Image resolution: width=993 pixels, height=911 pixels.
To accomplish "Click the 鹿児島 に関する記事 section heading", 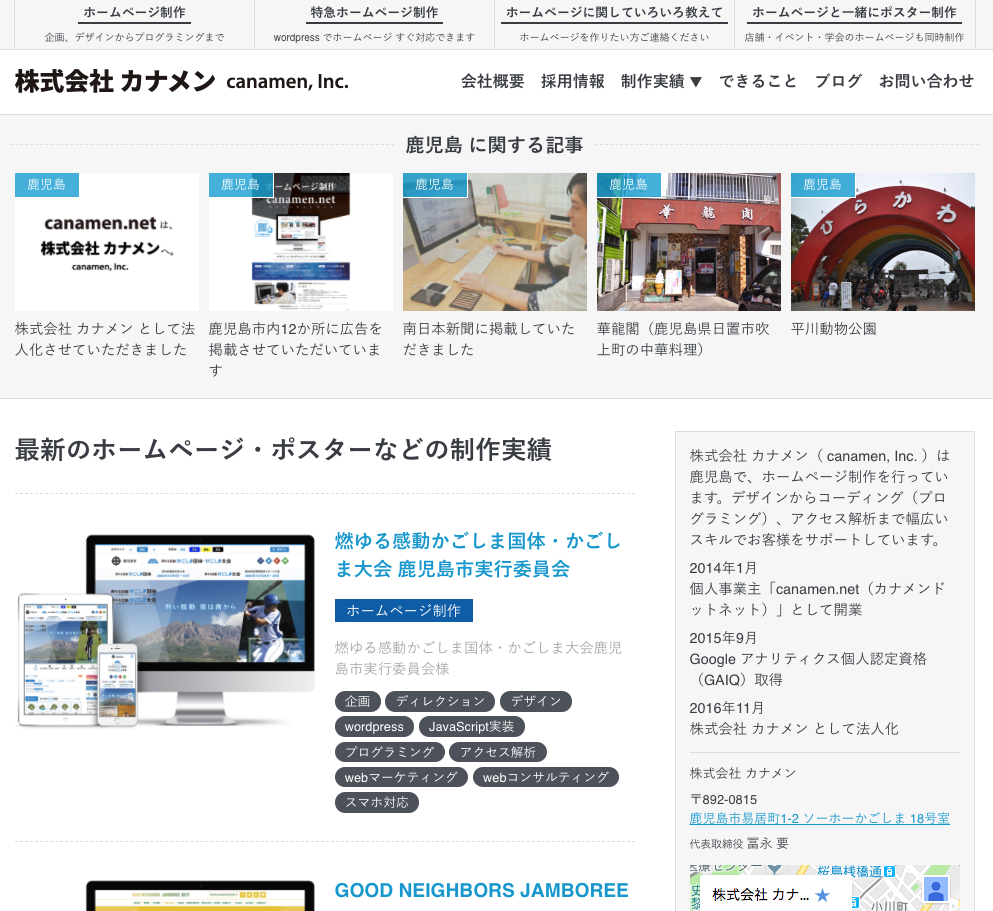I will (x=494, y=145).
